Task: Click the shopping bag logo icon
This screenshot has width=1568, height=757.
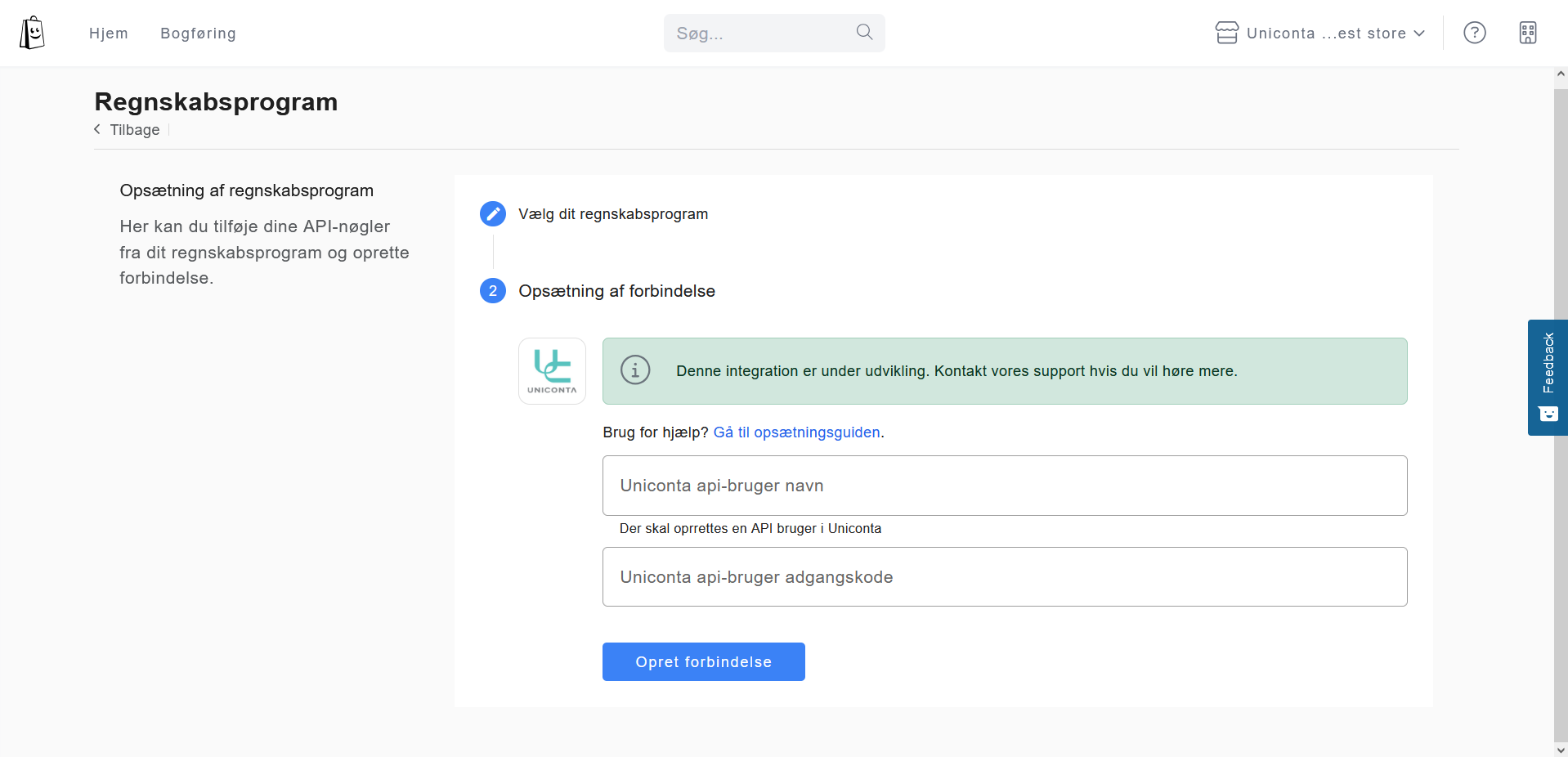Action: point(32,33)
